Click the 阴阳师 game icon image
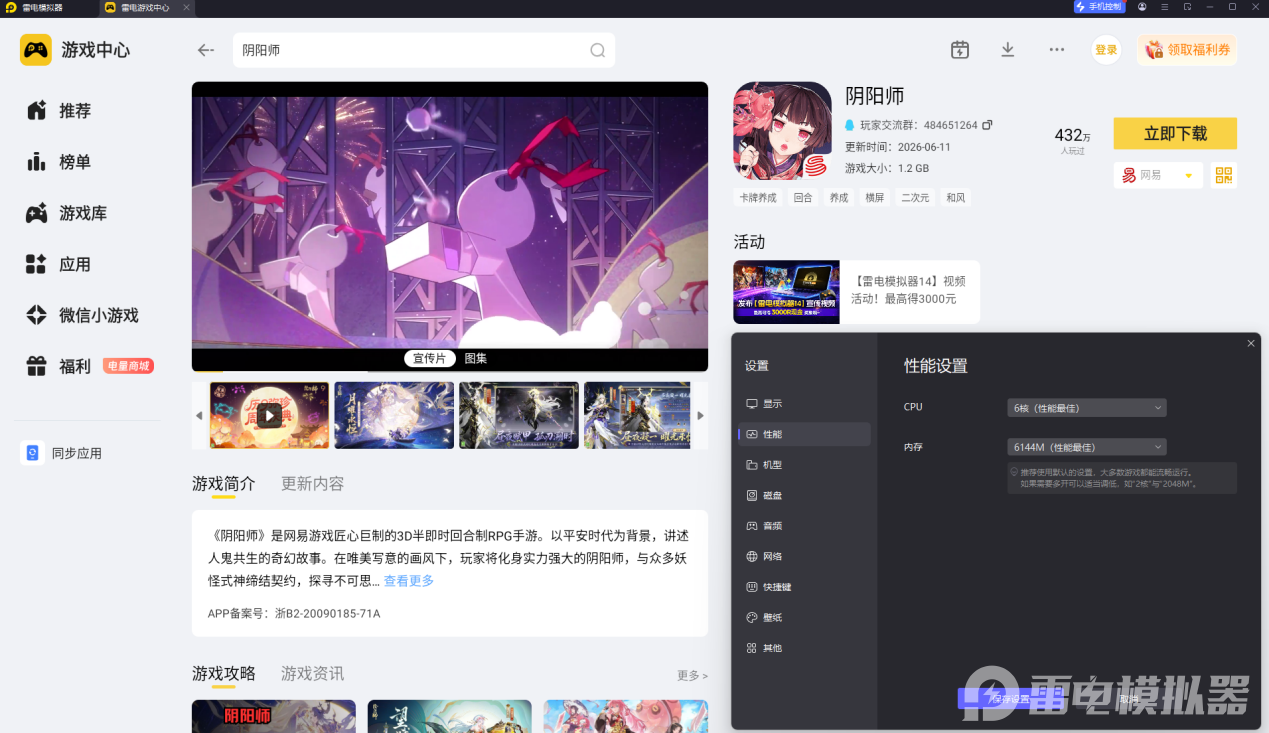The width and height of the screenshot is (1269, 733). pyautogui.click(x=782, y=131)
